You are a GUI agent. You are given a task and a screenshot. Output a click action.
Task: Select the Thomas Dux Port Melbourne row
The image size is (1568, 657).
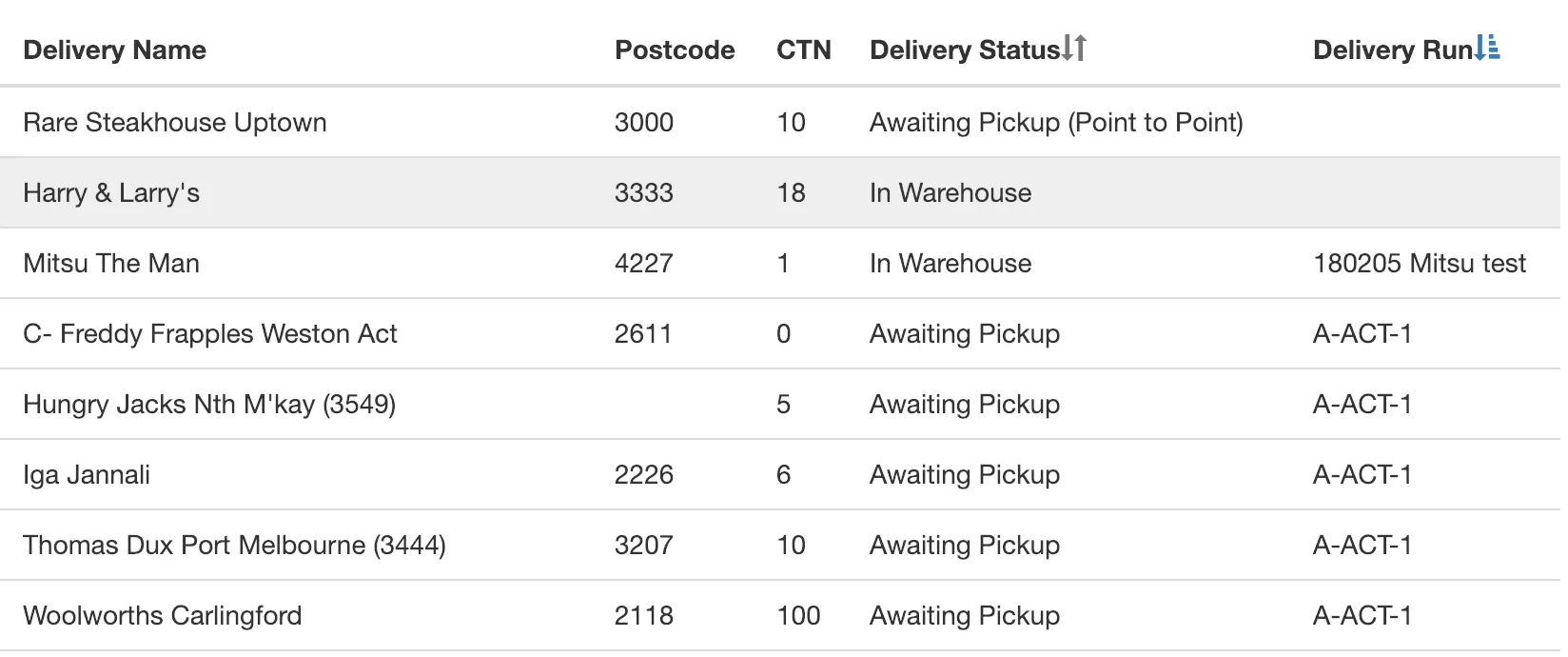(x=235, y=545)
